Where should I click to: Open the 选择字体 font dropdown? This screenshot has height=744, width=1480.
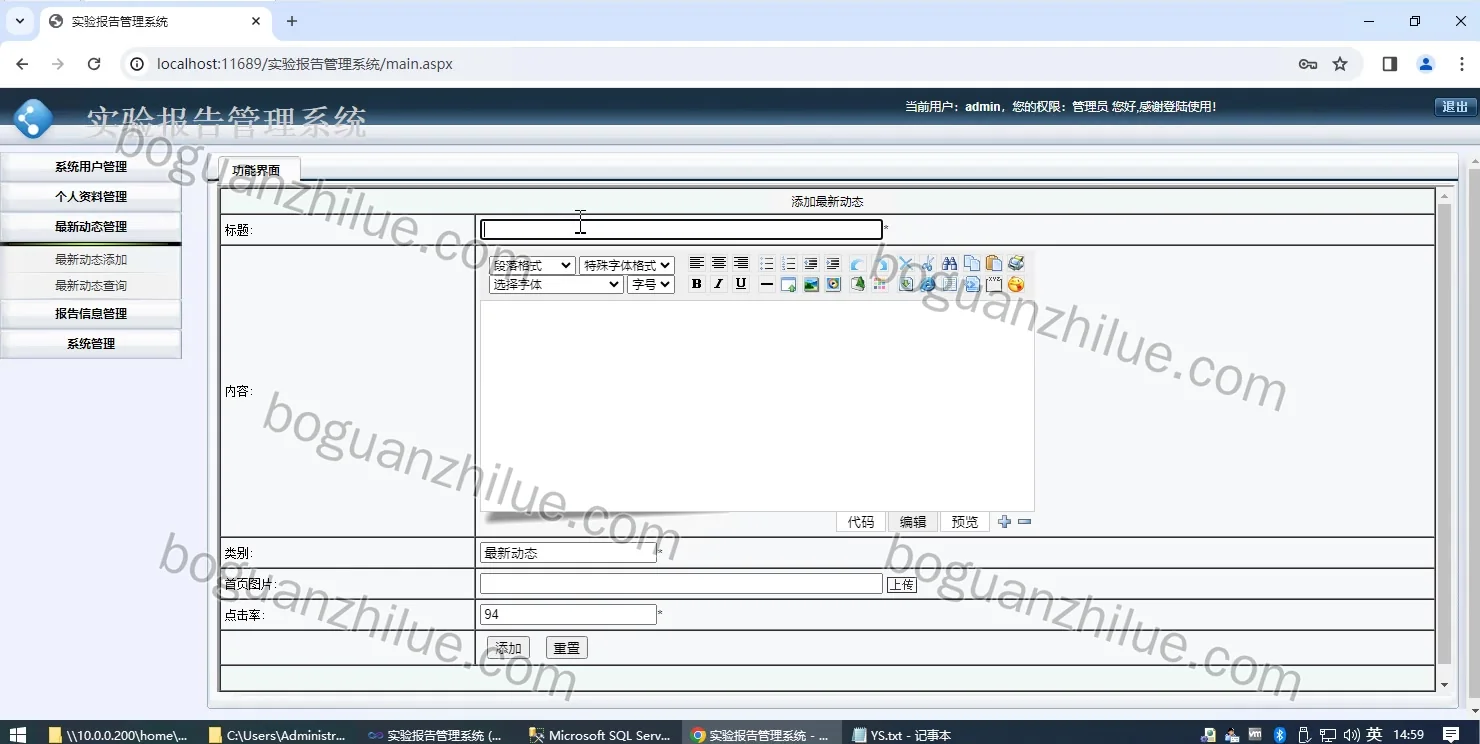[x=556, y=285]
